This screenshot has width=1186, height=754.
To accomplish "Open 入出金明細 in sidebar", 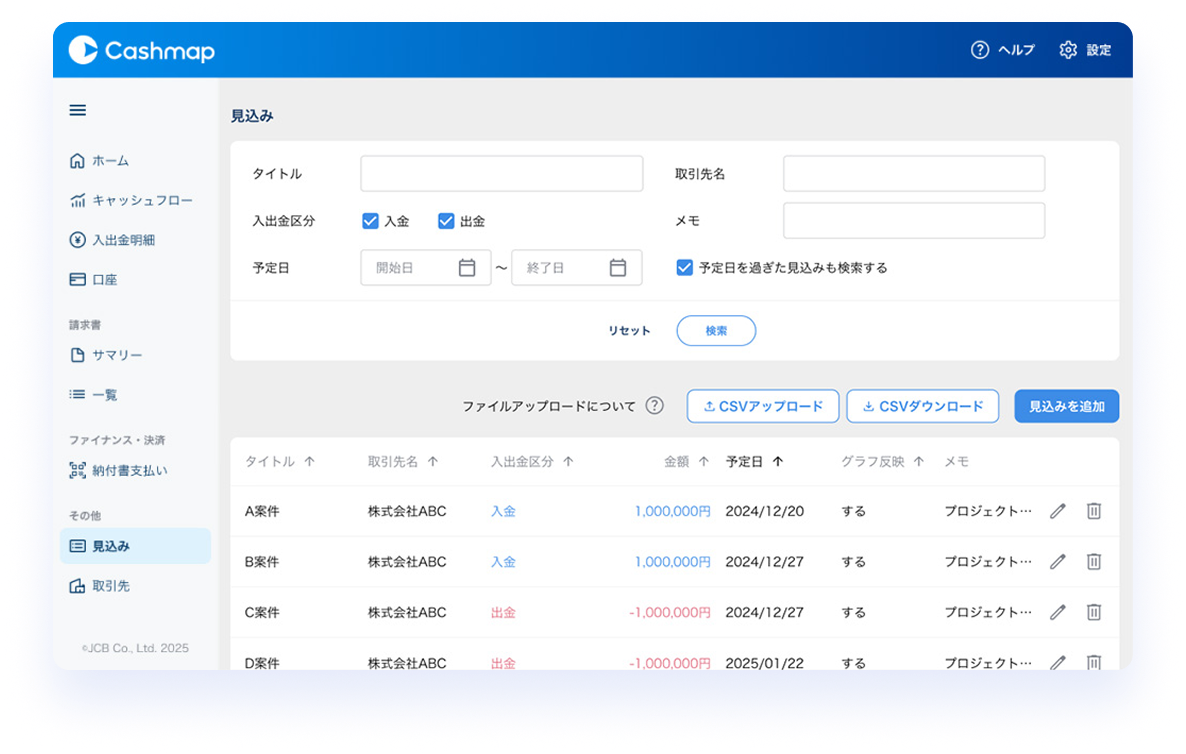I will (112, 240).
